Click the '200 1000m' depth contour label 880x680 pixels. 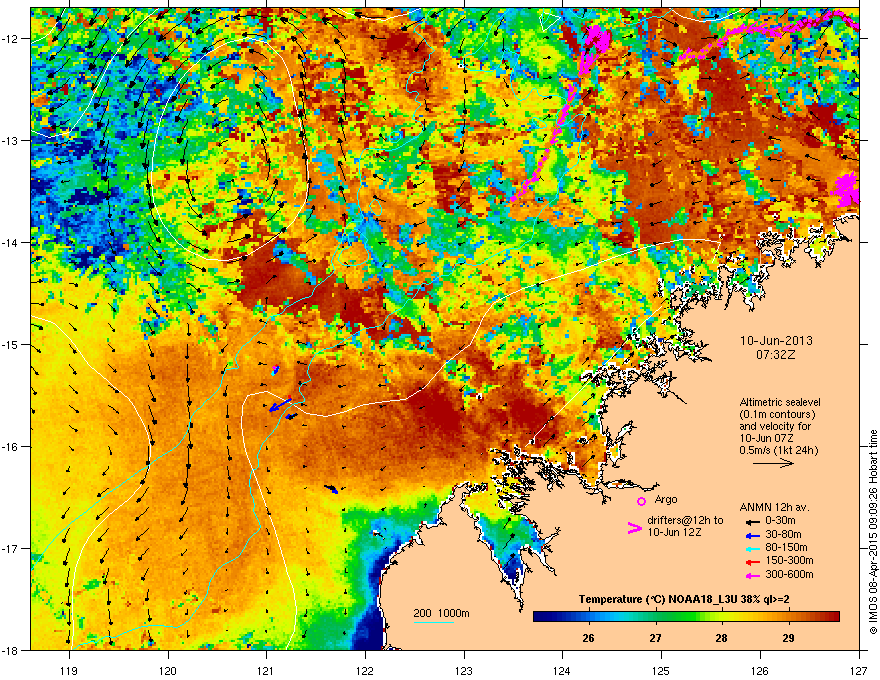(x=441, y=613)
